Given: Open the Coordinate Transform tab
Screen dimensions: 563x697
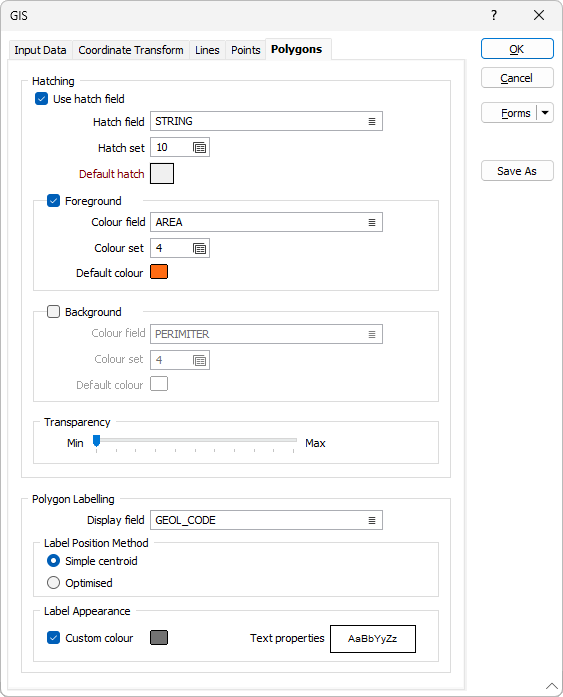Looking at the screenshot, I should coord(131,50).
